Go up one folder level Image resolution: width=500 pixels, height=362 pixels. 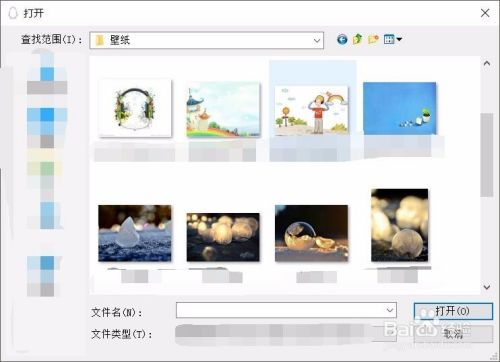(x=357, y=39)
